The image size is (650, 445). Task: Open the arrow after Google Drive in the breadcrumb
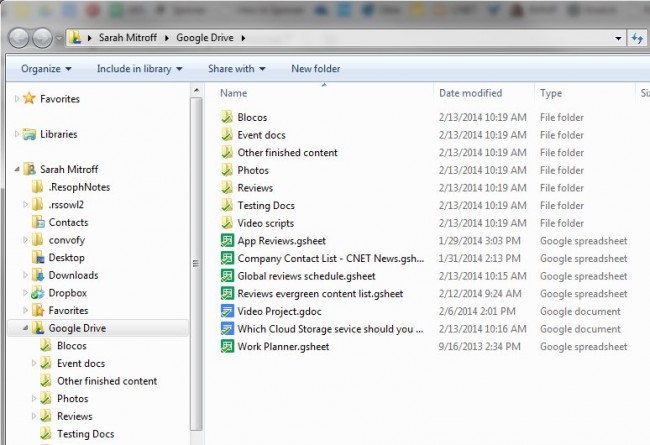tap(243, 38)
